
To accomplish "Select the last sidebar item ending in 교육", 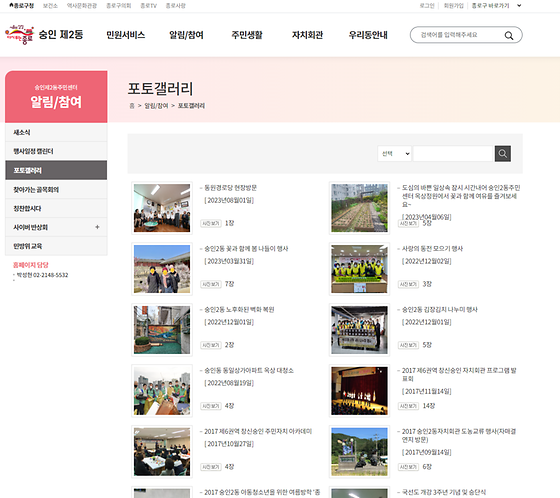I will pyautogui.click(x=56, y=246).
